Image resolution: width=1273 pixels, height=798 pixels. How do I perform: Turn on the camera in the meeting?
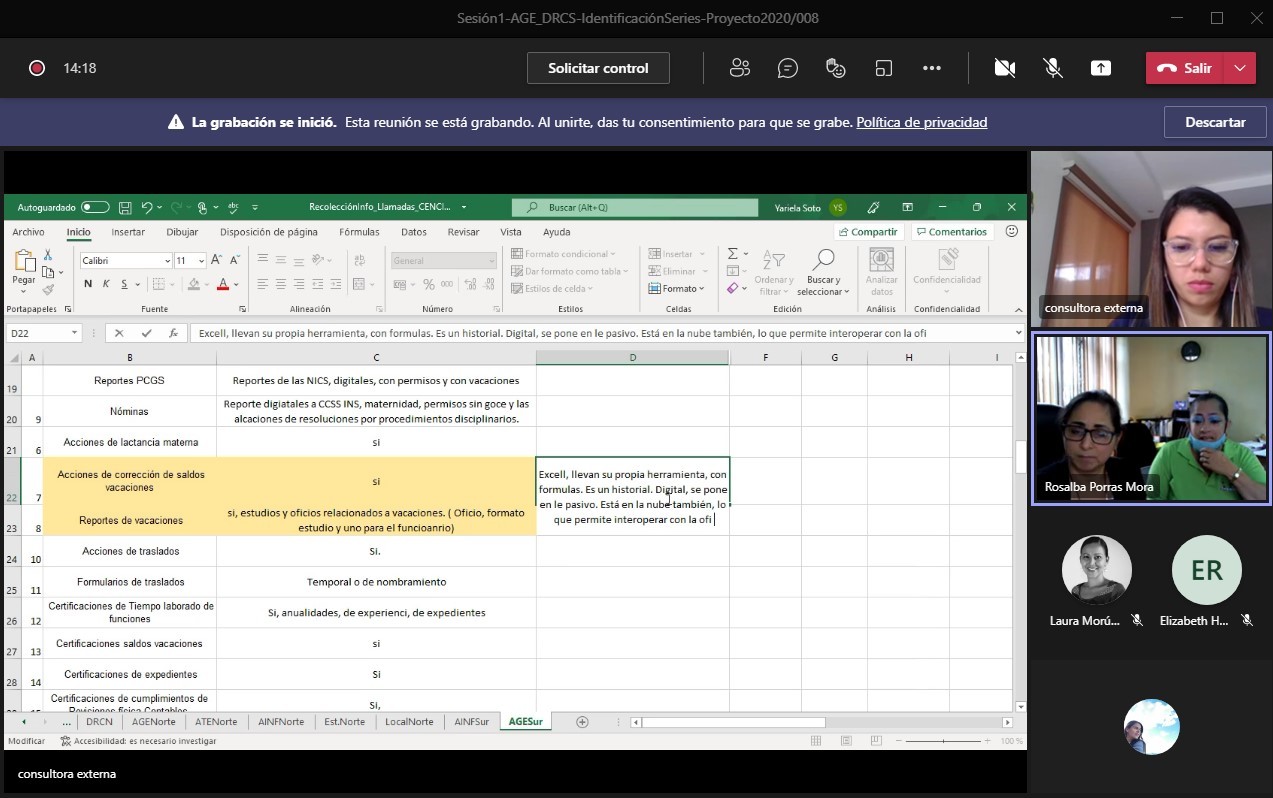[x=1004, y=68]
